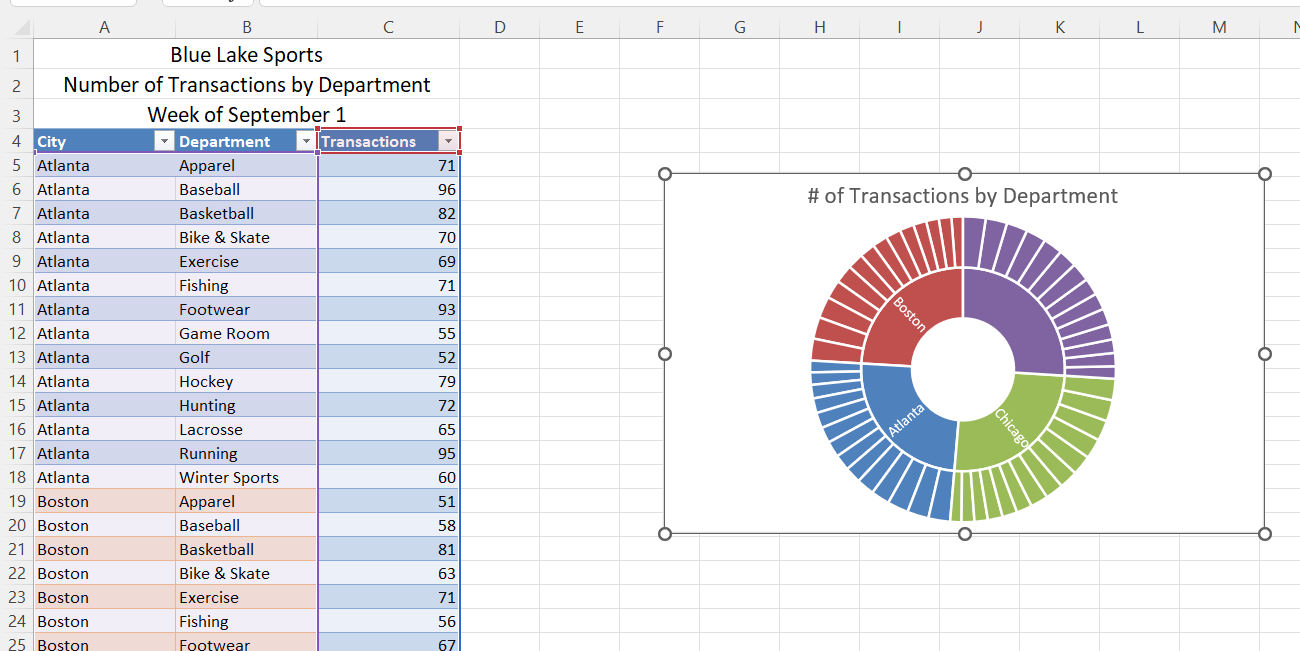This screenshot has width=1300, height=651.
Task: Select row 1 by its row header
Action: coord(16,55)
